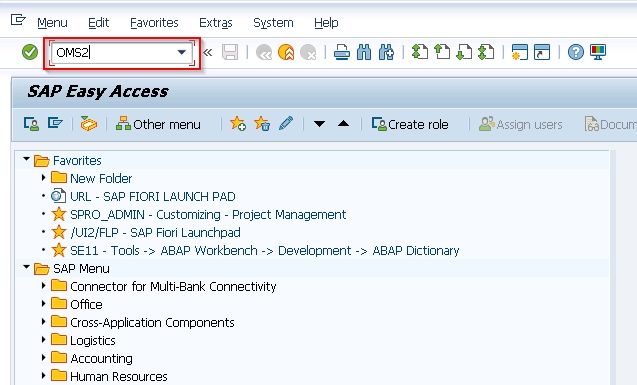
Task: Select the Cross-Application Components label
Action: click(x=152, y=322)
